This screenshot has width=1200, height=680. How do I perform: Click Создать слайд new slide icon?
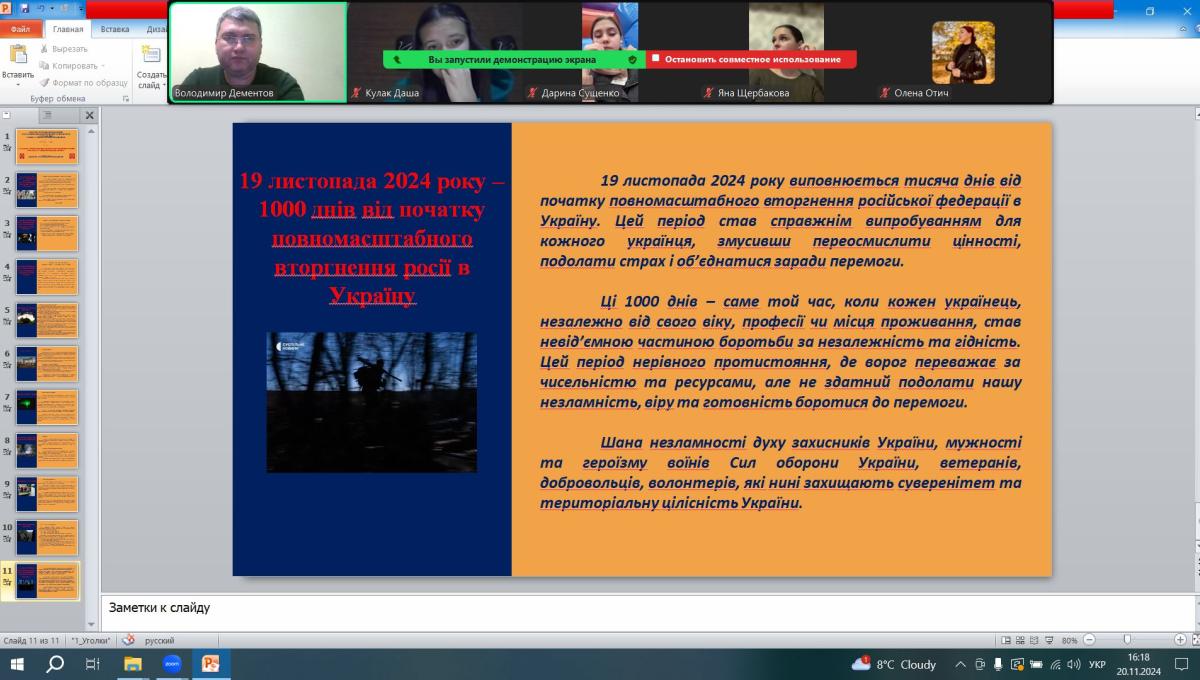[151, 55]
